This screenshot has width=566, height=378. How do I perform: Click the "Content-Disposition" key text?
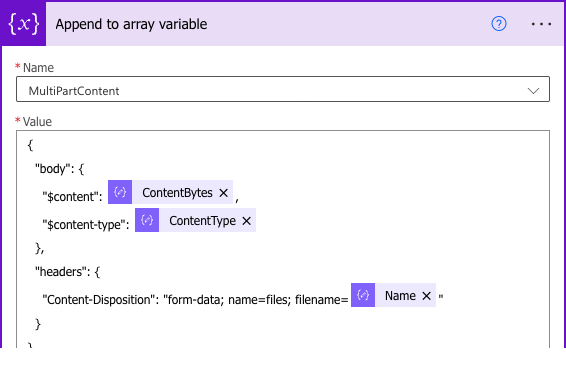tap(99, 300)
